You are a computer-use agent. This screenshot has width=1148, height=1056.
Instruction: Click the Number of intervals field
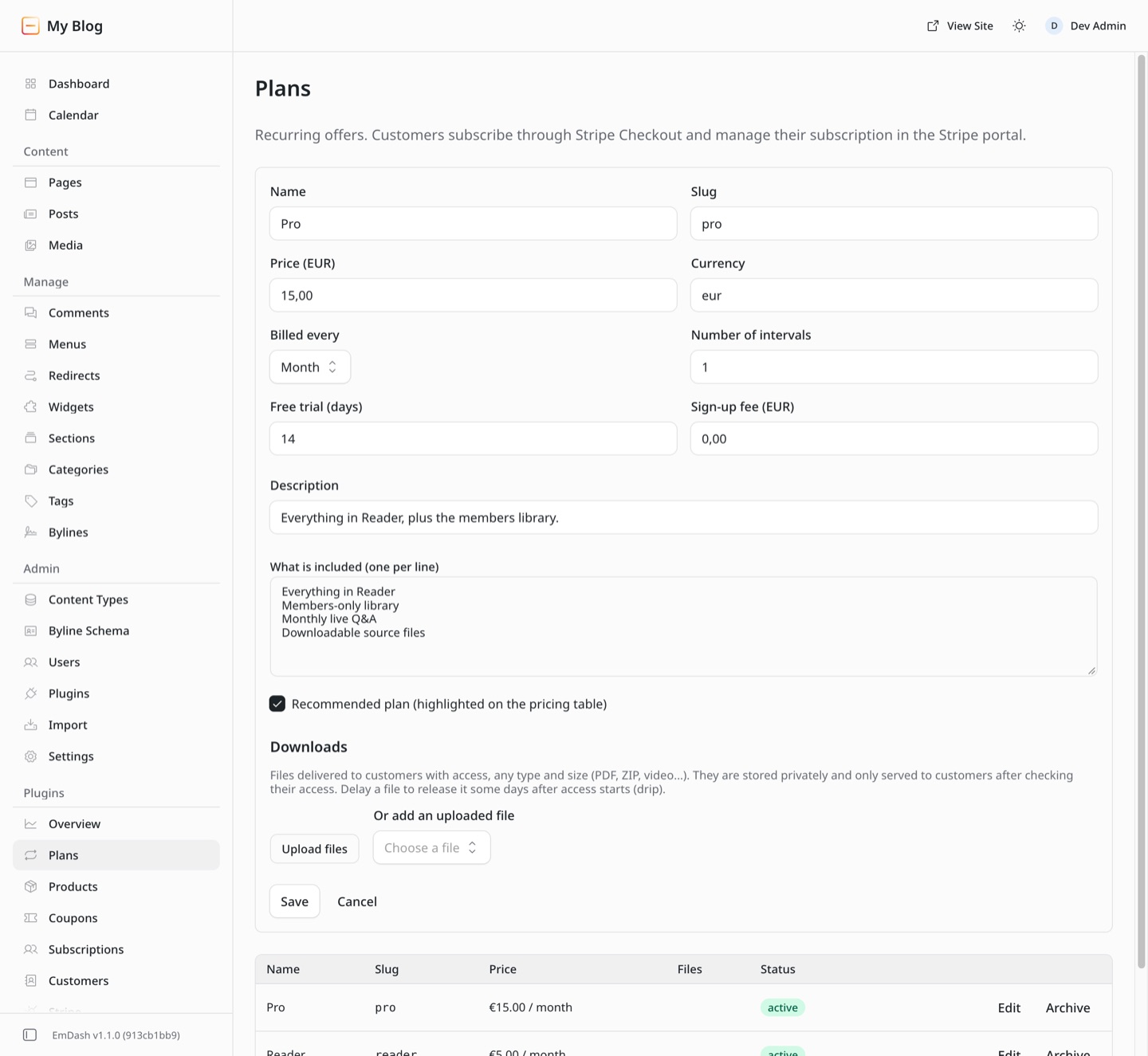click(894, 367)
